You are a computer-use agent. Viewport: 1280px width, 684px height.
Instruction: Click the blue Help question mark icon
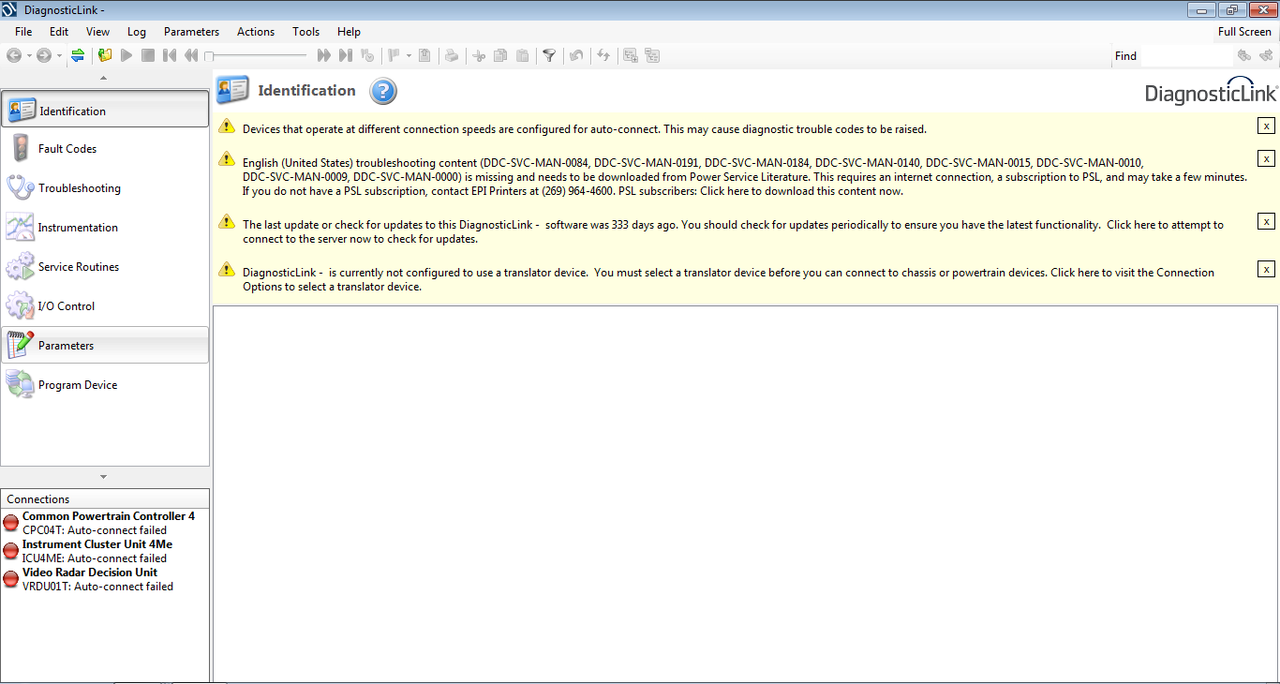[x=383, y=92]
